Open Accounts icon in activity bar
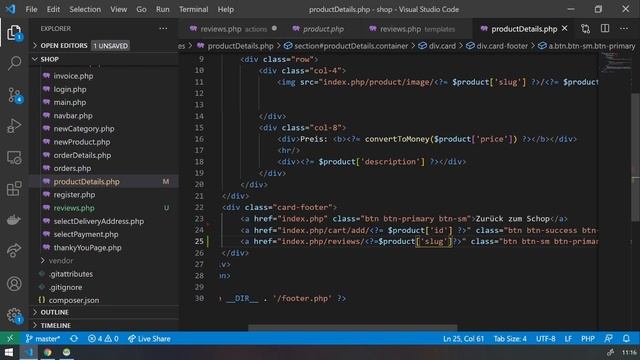The image size is (640, 360). point(14,283)
